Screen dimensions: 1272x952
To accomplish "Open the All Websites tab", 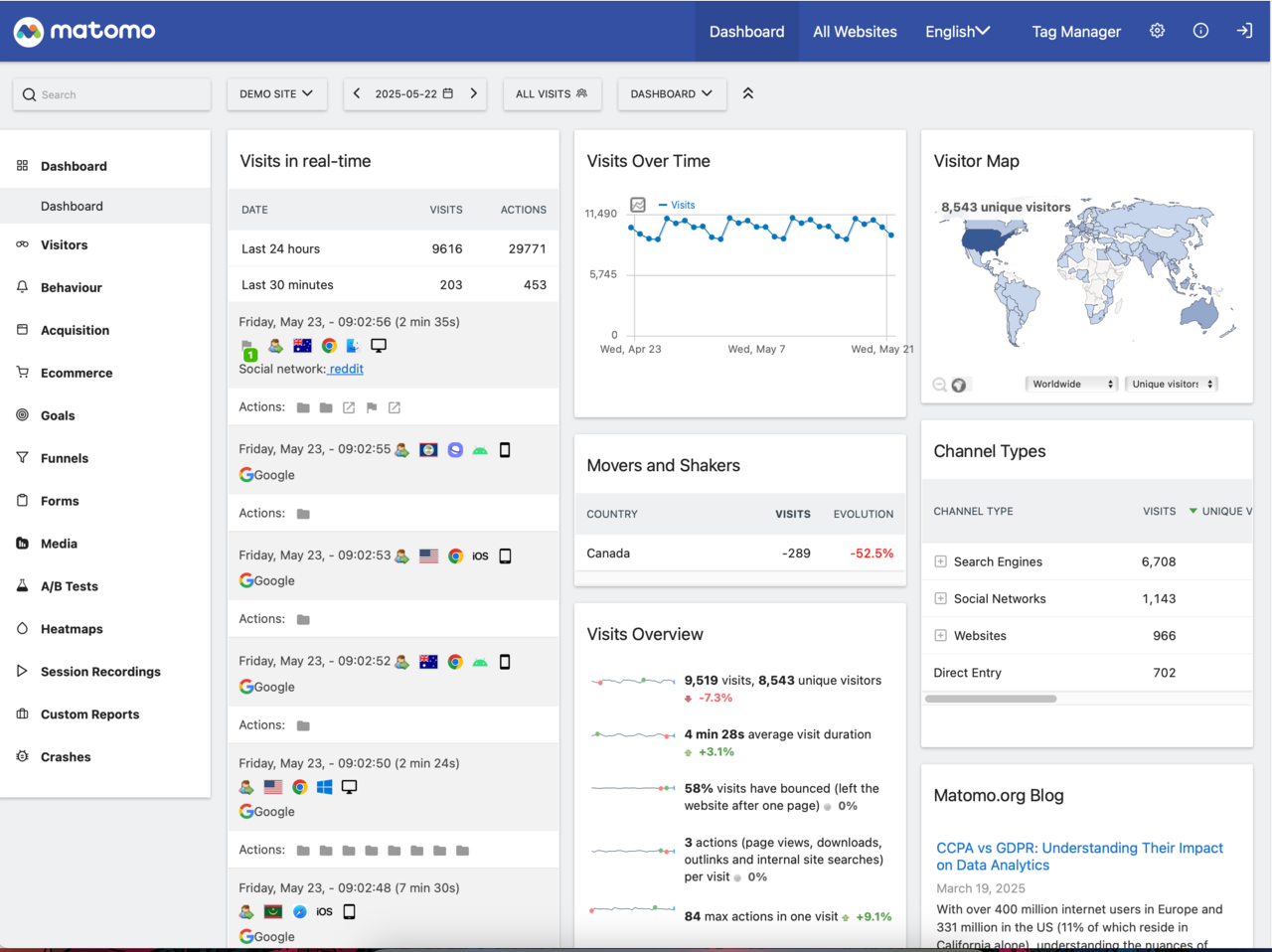I will [x=855, y=32].
